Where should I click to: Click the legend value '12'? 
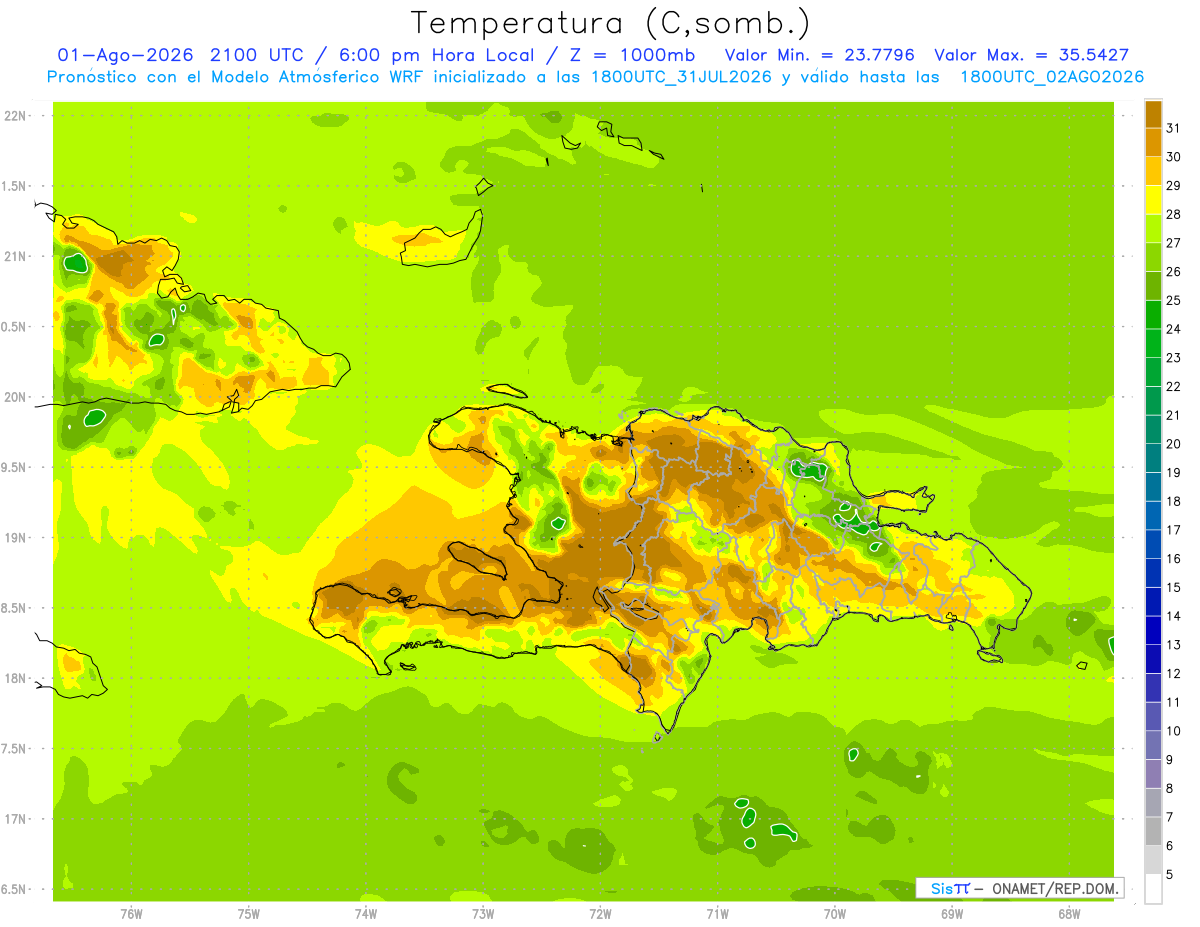click(x=1174, y=673)
